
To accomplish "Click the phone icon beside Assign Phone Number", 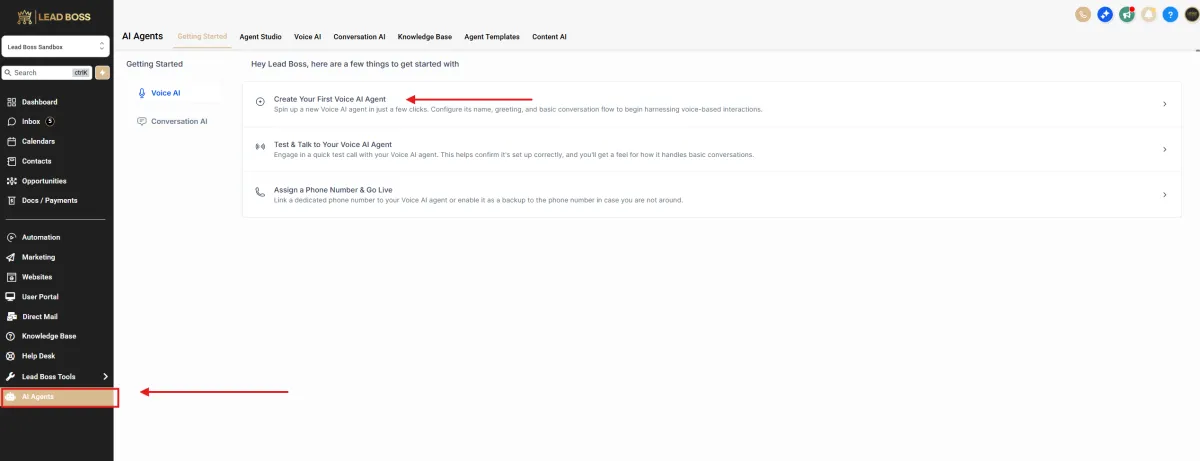I will (260, 192).
